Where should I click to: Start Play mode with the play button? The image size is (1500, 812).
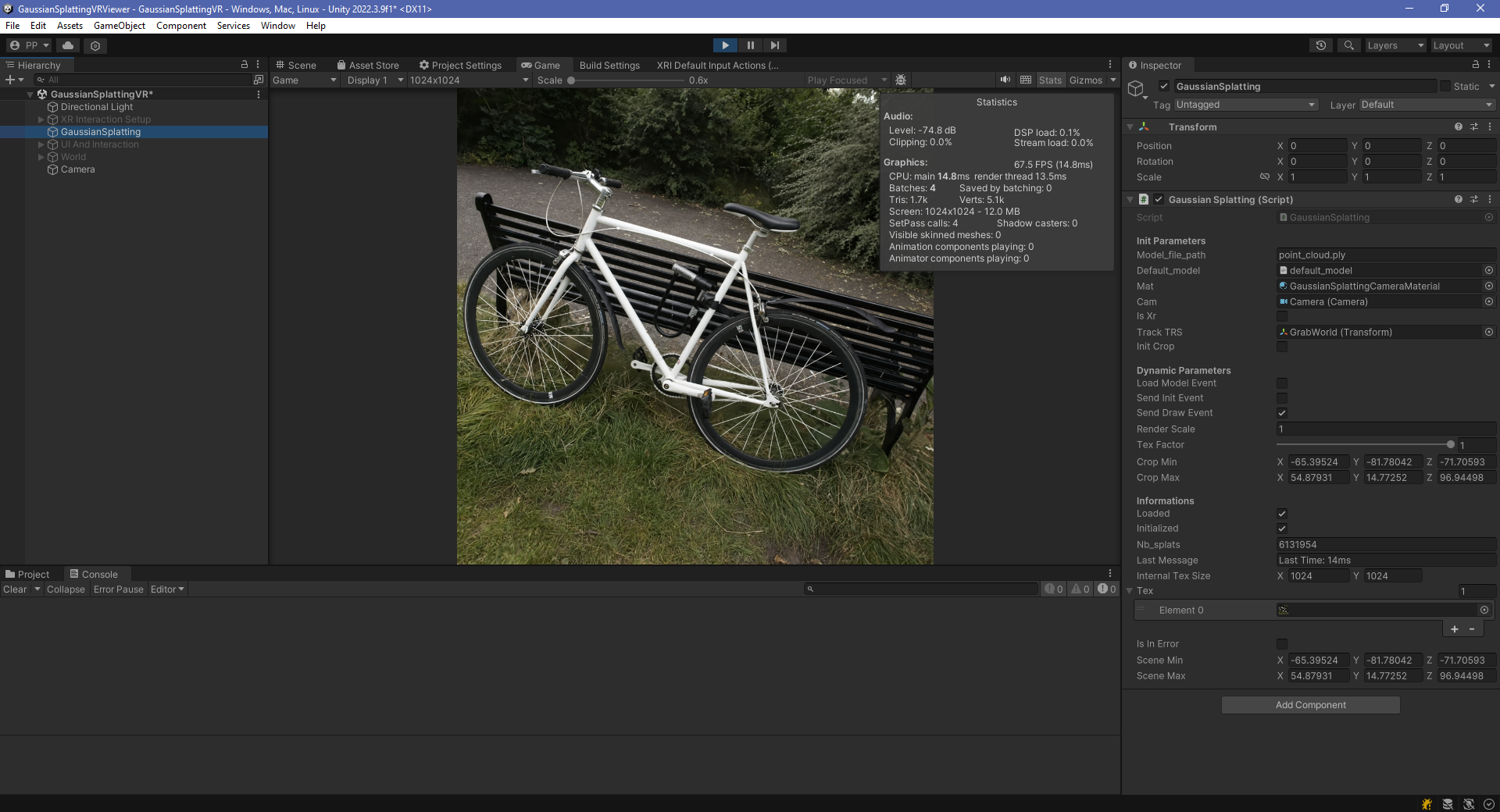(725, 45)
